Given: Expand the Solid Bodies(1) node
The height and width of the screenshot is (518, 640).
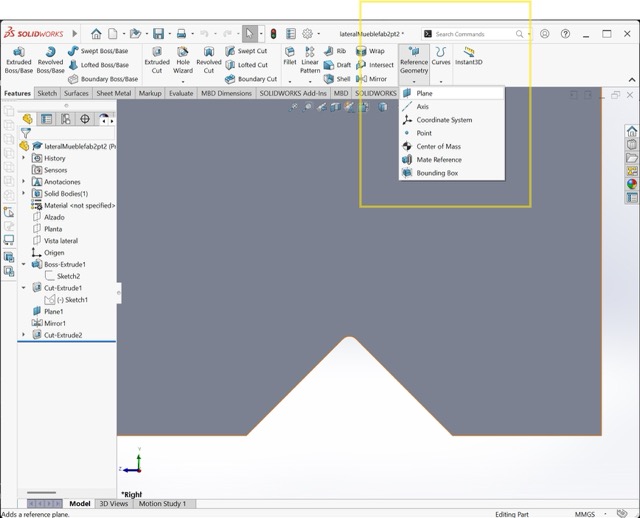Looking at the screenshot, I should (x=24, y=193).
